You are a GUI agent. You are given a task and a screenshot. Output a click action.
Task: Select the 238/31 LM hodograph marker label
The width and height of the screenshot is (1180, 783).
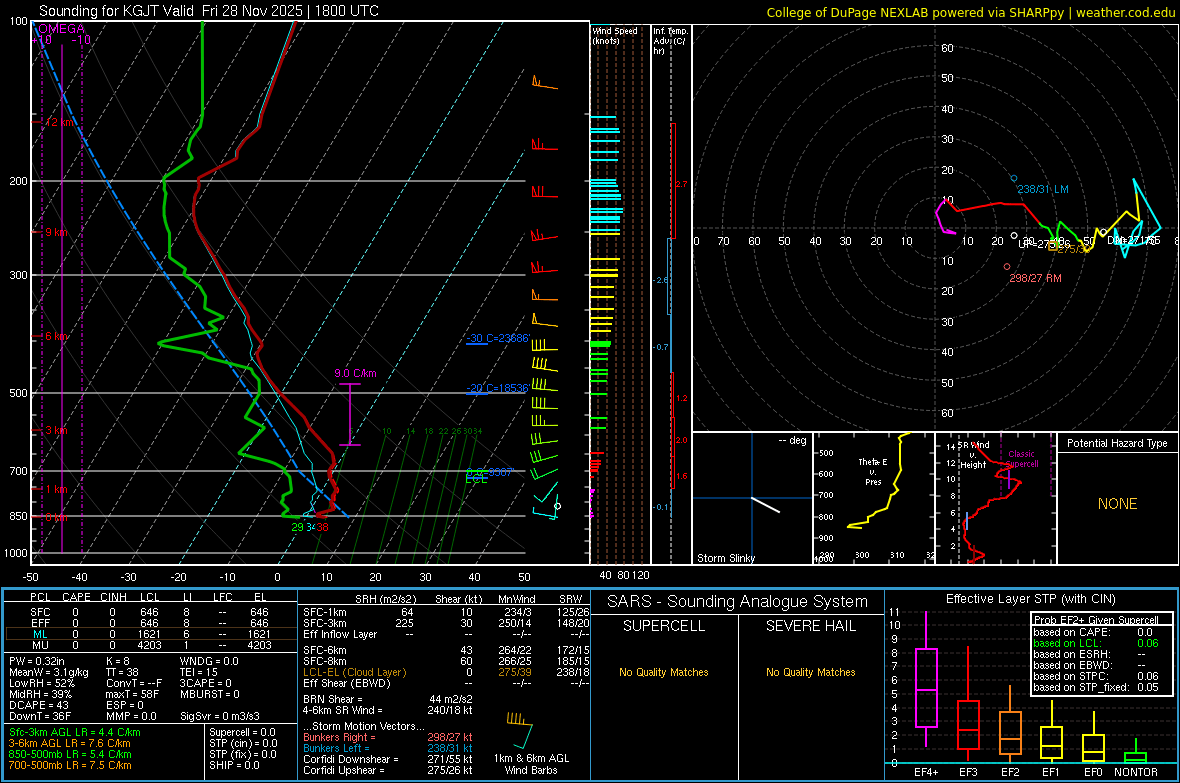point(1043,189)
